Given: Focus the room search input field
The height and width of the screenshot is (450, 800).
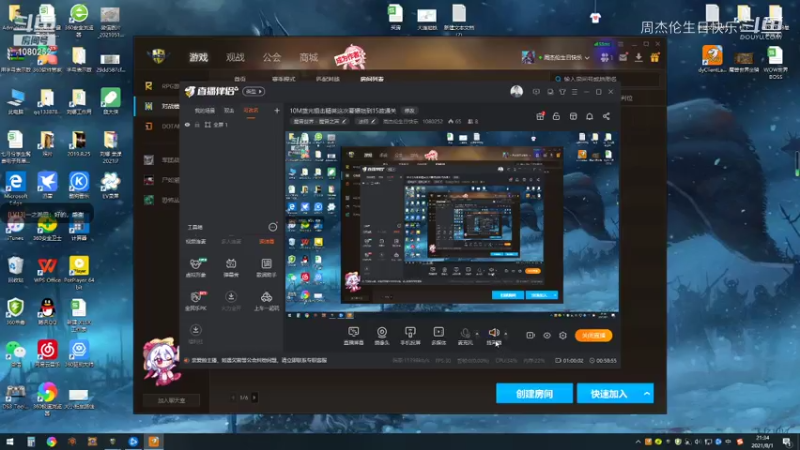Looking at the screenshot, I should click(x=606, y=79).
